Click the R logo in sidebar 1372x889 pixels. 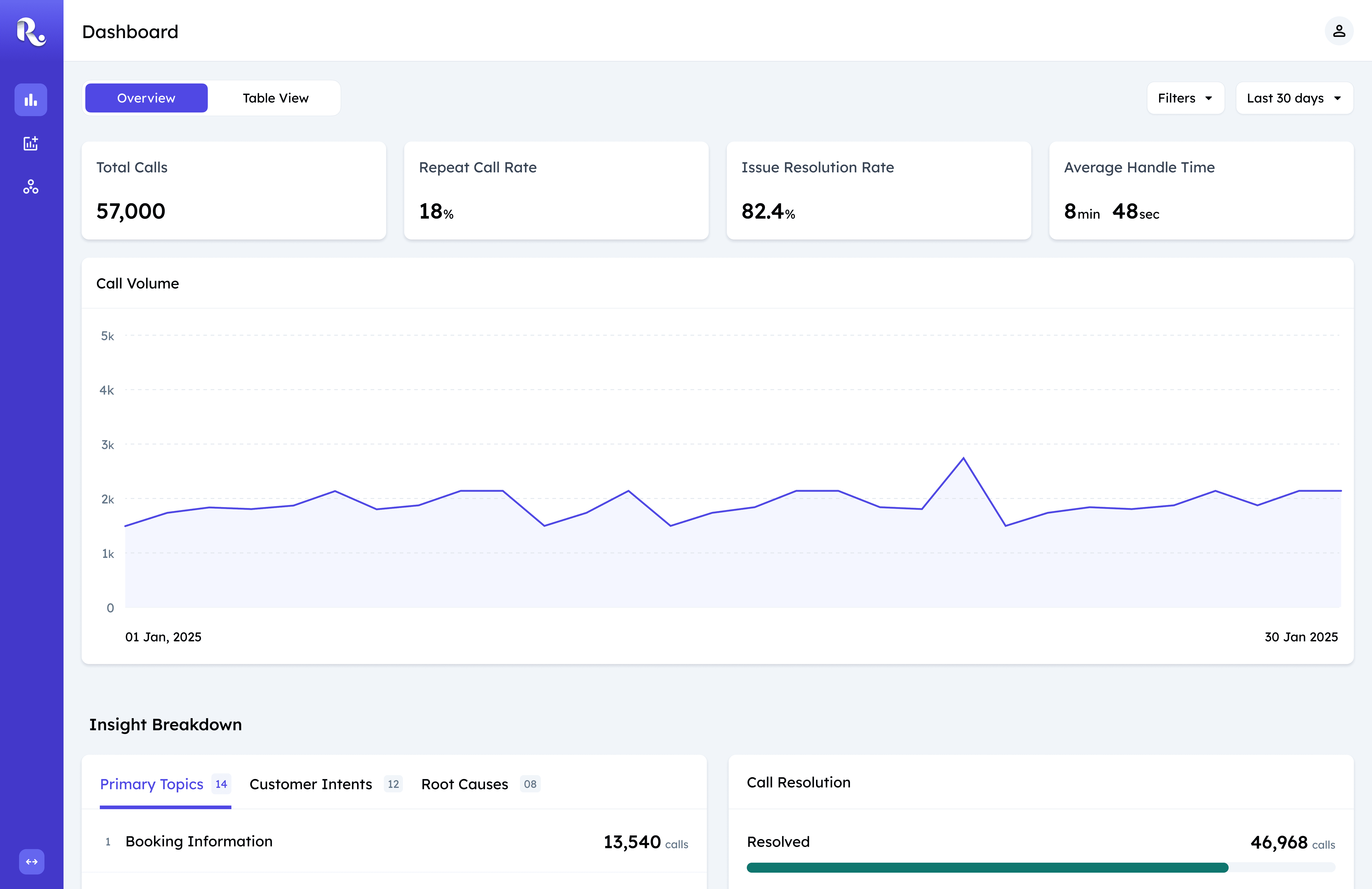(x=31, y=32)
